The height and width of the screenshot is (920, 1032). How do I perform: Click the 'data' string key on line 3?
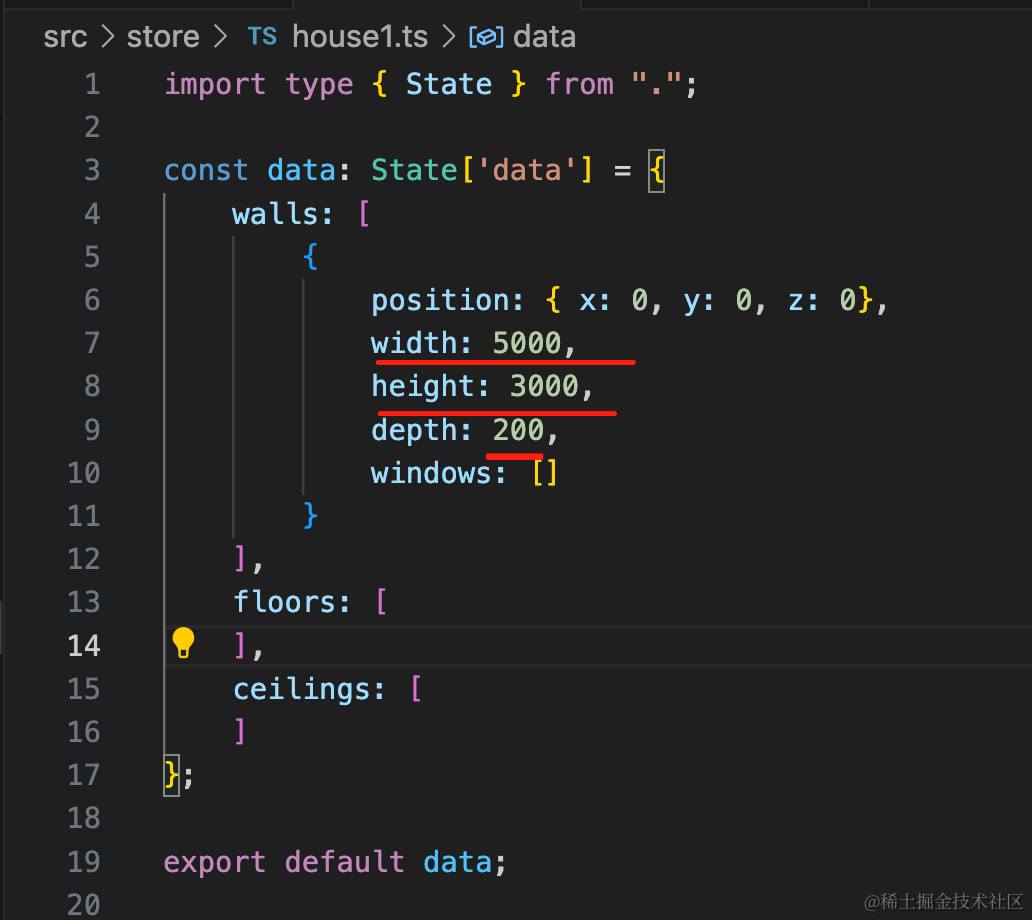point(527,170)
